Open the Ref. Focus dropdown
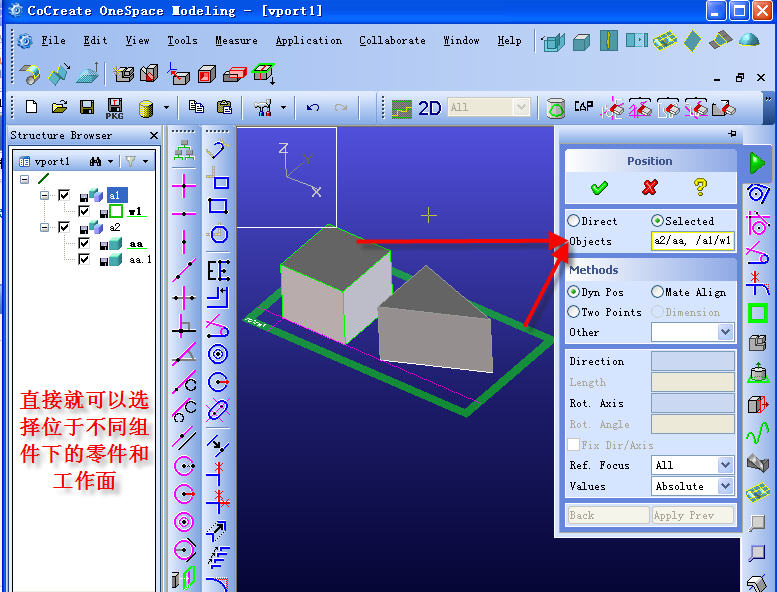The width and height of the screenshot is (777, 592). (x=725, y=465)
